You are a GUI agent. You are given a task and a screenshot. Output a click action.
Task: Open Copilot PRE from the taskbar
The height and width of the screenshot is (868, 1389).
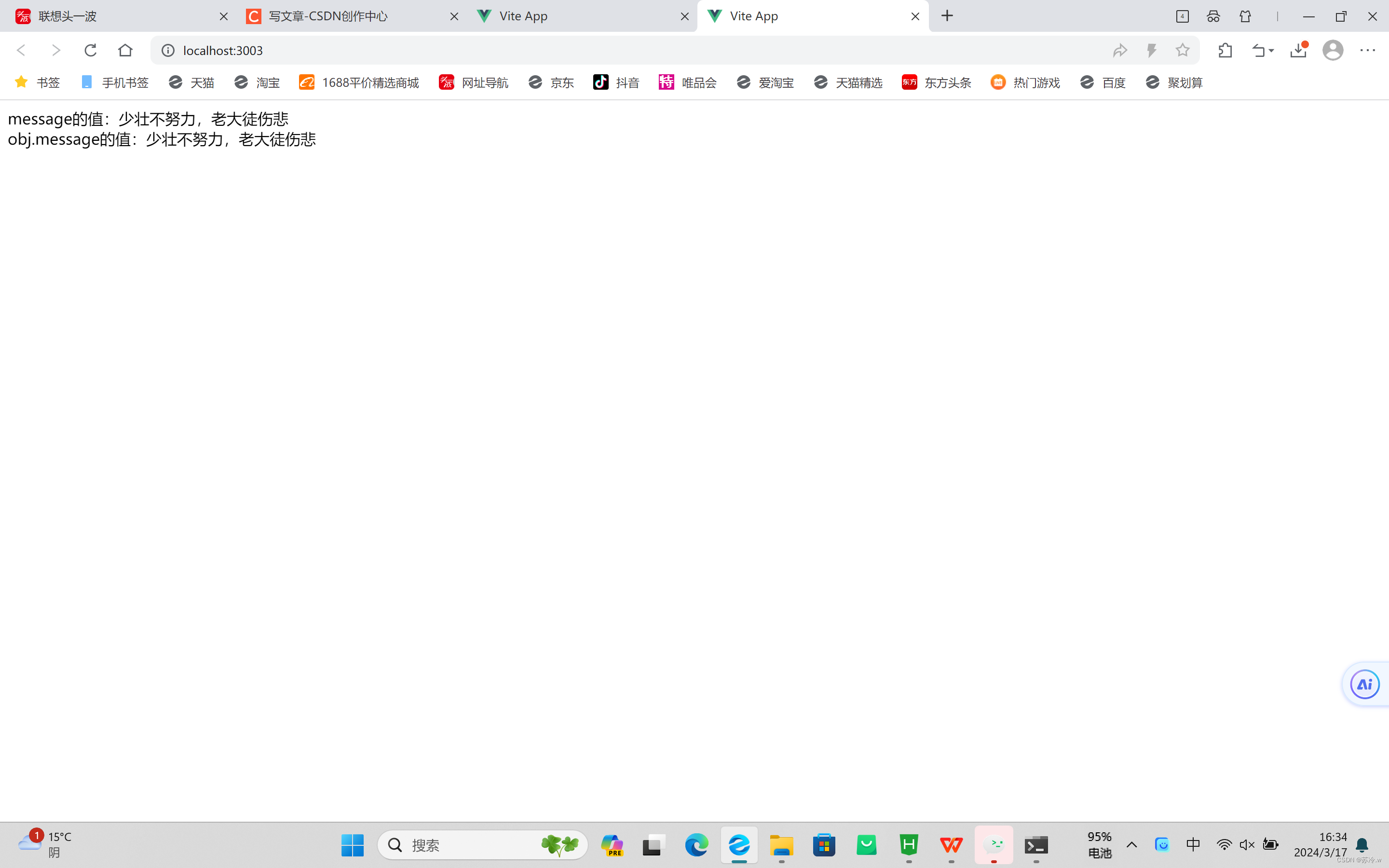(612, 845)
